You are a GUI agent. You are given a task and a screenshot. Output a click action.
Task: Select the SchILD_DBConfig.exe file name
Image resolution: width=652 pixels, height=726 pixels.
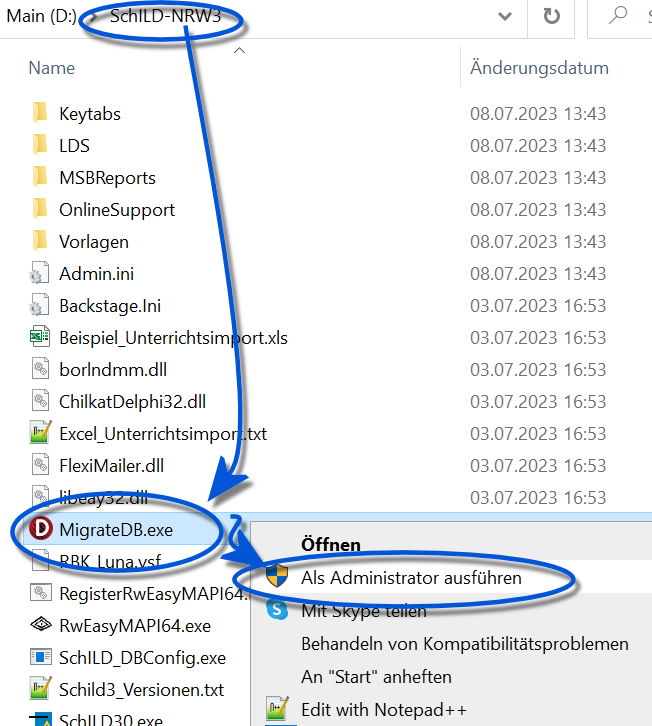(142, 657)
